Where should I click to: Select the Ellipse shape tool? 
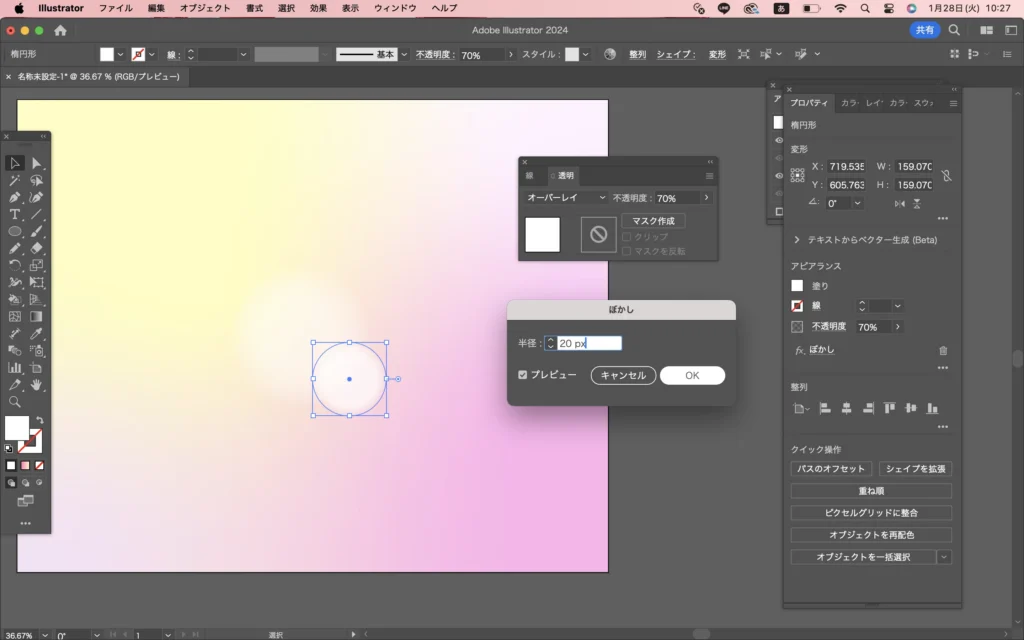15,231
